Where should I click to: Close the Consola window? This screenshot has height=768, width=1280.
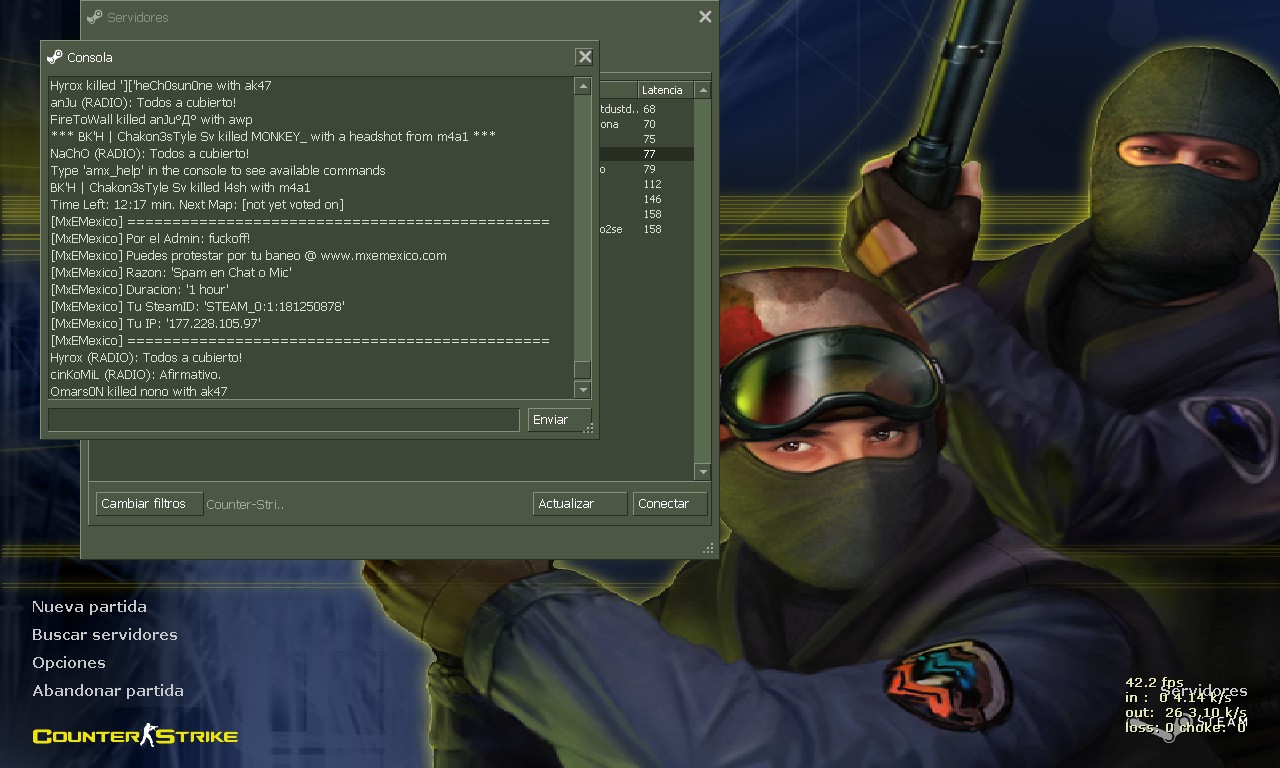click(x=585, y=57)
